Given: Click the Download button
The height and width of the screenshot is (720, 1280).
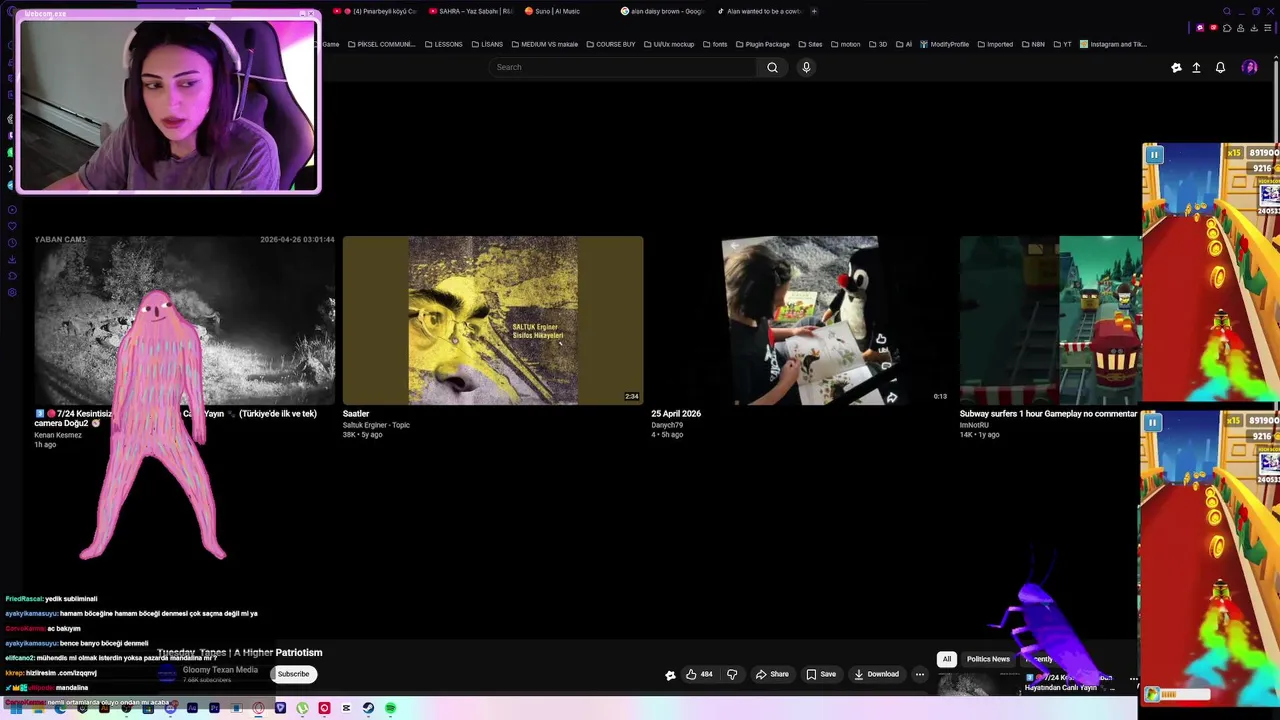Looking at the screenshot, I should 876,674.
